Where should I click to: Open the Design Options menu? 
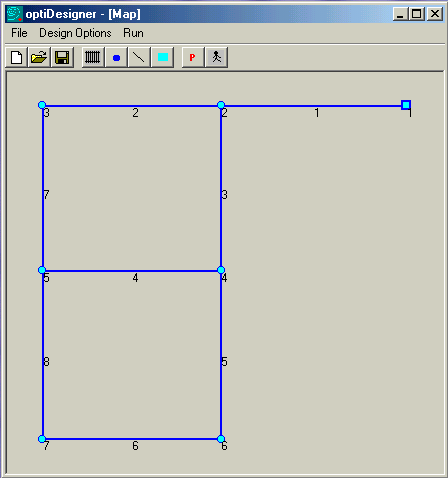pyautogui.click(x=75, y=33)
